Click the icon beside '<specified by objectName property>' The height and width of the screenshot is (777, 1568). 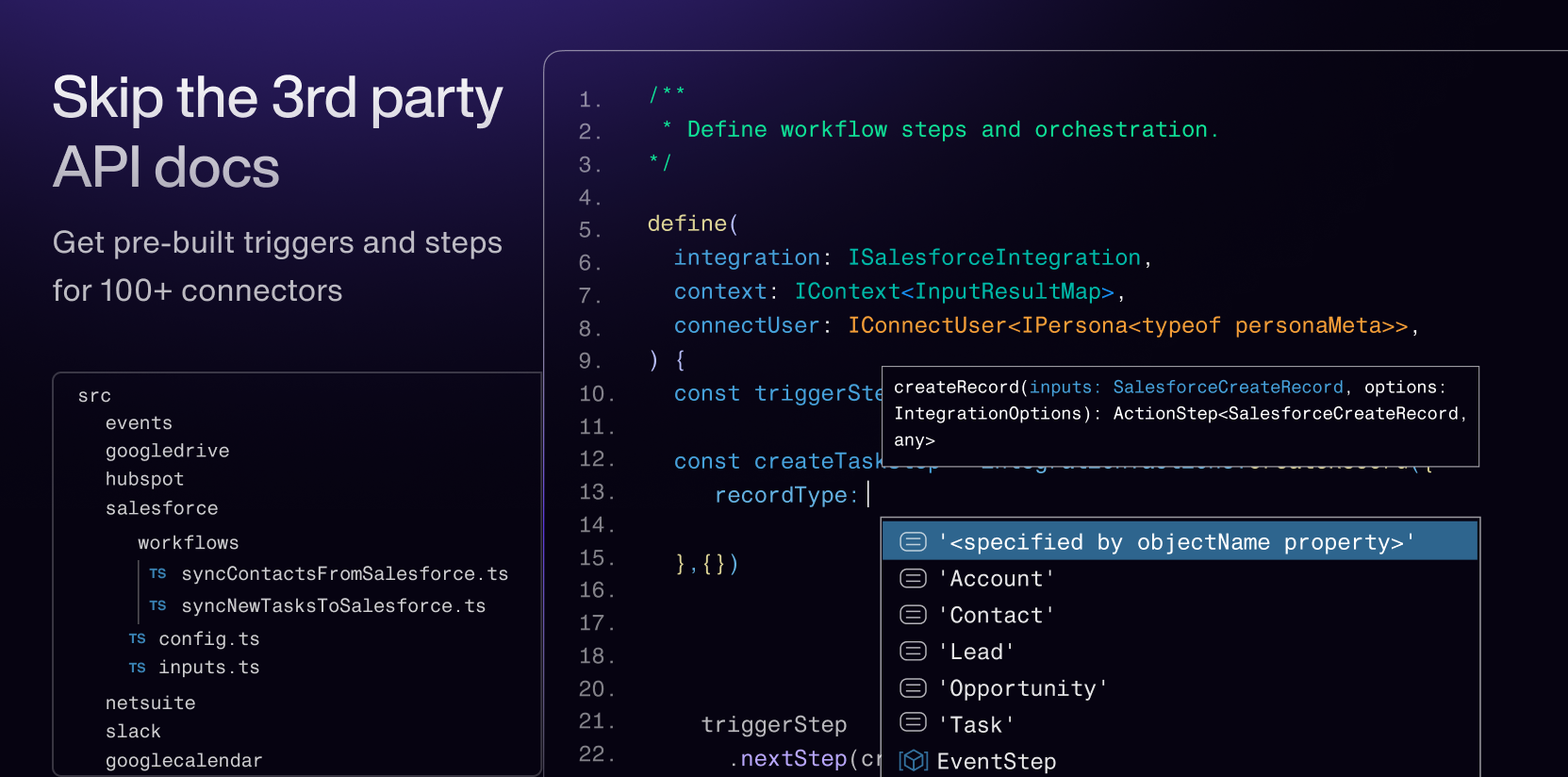click(913, 541)
